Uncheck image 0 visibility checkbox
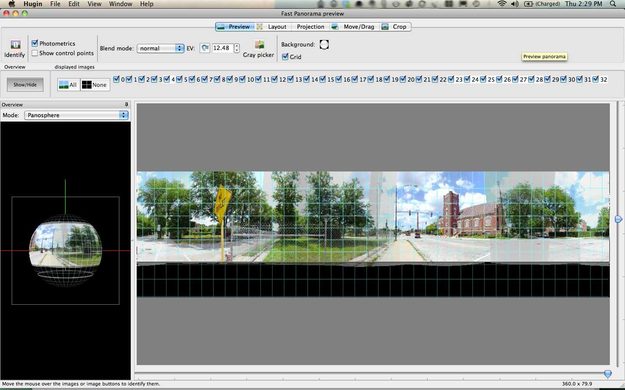This screenshot has width=625, height=390. 116,79
